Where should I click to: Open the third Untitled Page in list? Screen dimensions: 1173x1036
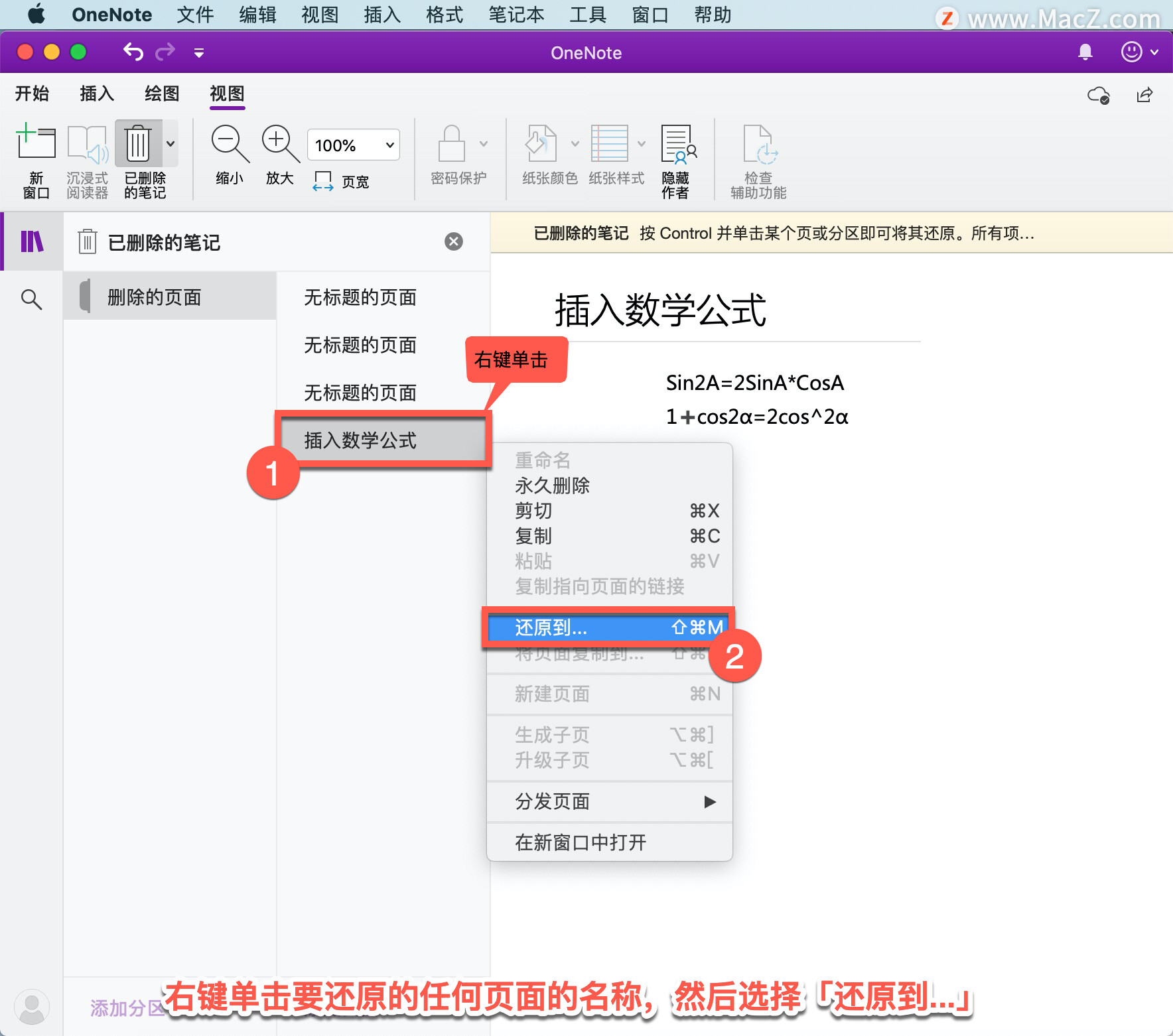click(x=383, y=393)
